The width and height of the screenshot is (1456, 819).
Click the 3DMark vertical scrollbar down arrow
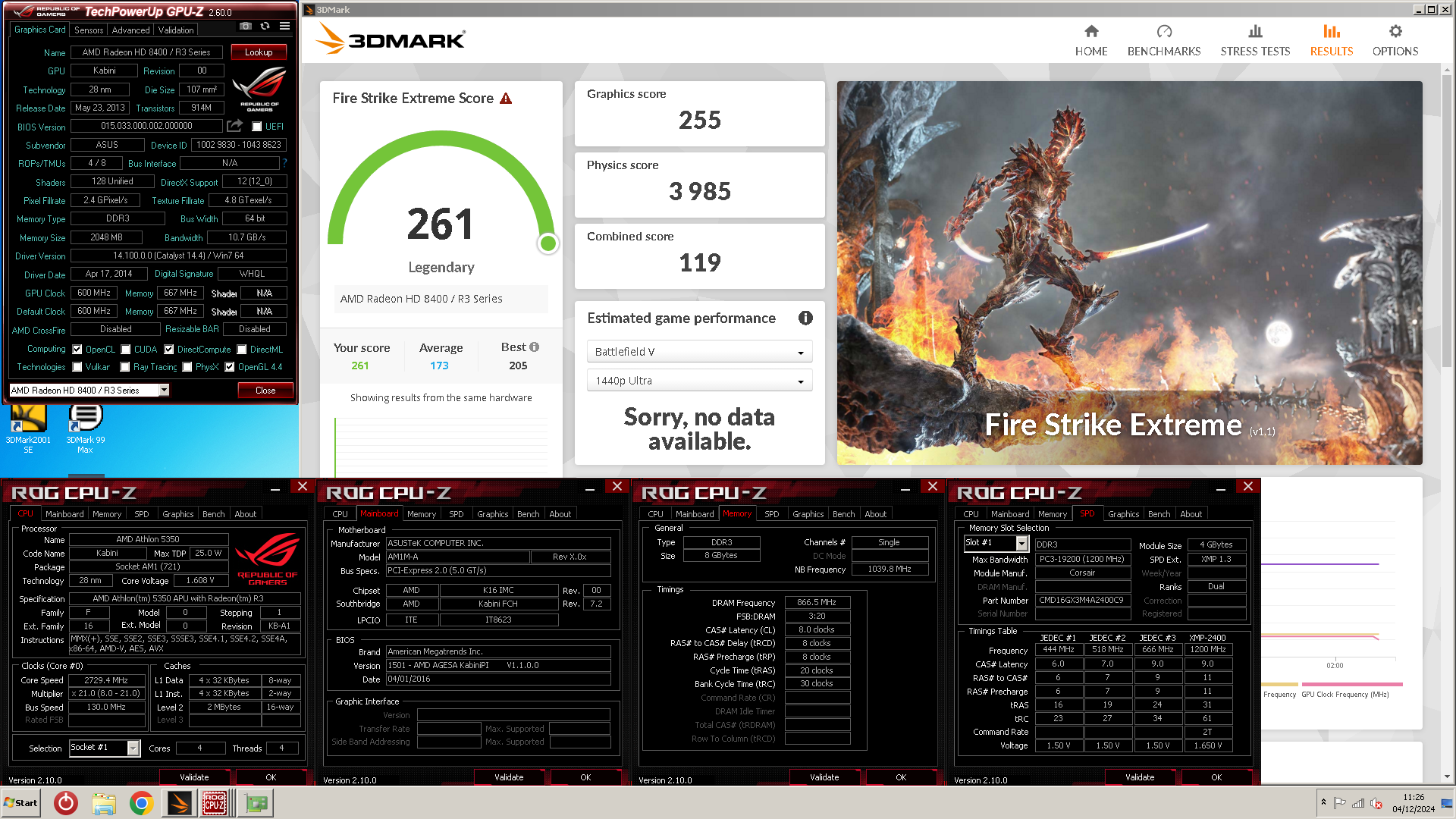1448,777
